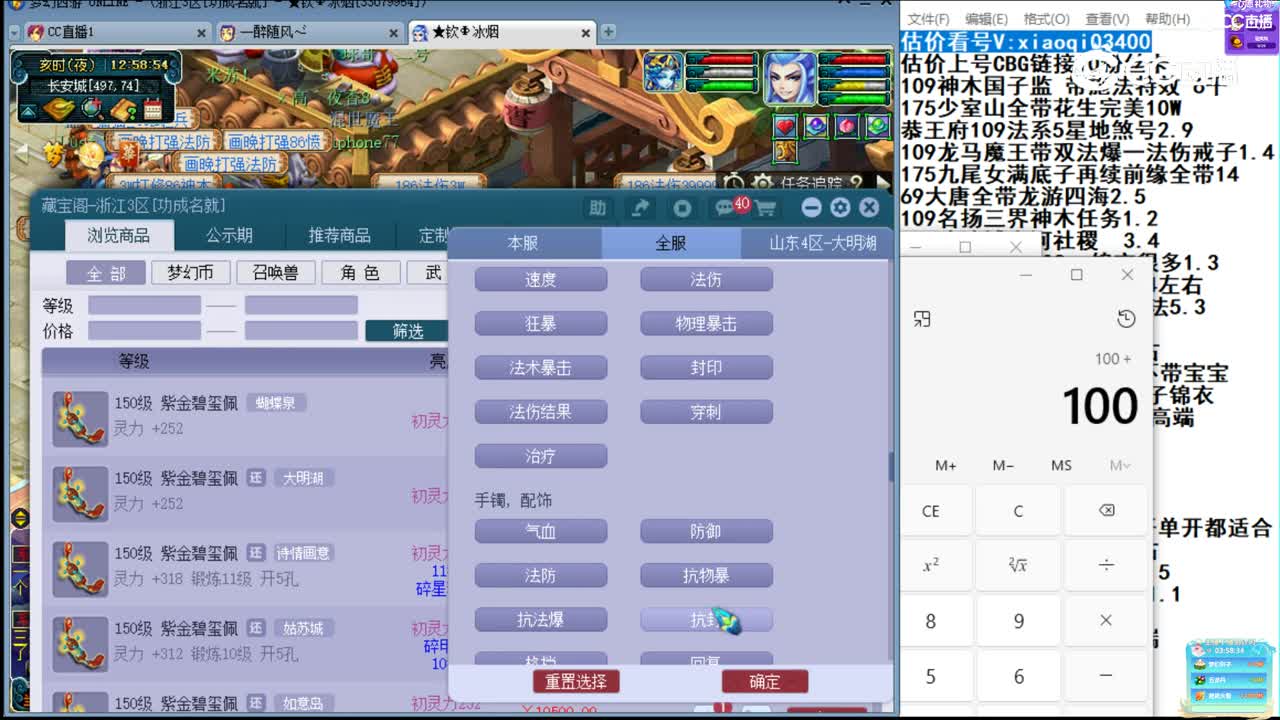The height and width of the screenshot is (720, 1280).
Task: Click the player character portrait
Action: click(x=790, y=78)
